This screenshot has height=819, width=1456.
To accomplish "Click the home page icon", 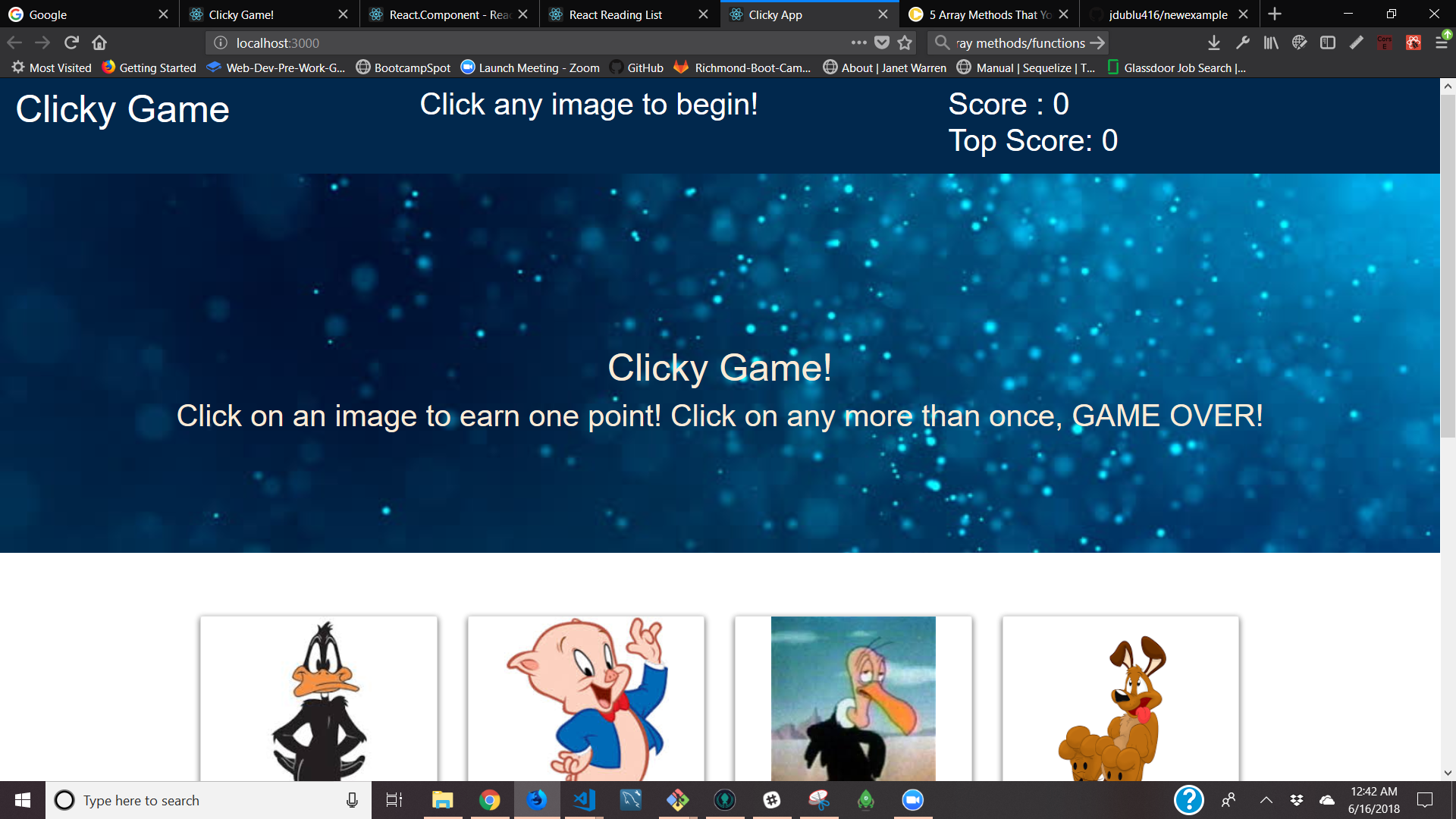I will point(99,42).
